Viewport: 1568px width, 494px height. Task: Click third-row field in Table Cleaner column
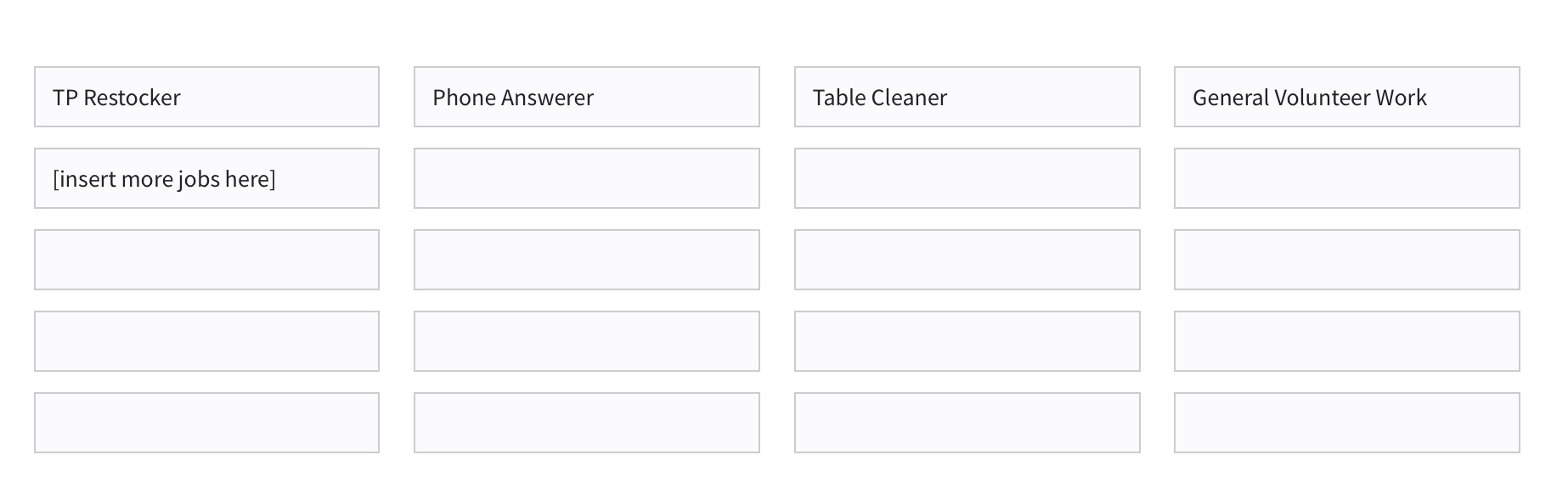[x=967, y=260]
